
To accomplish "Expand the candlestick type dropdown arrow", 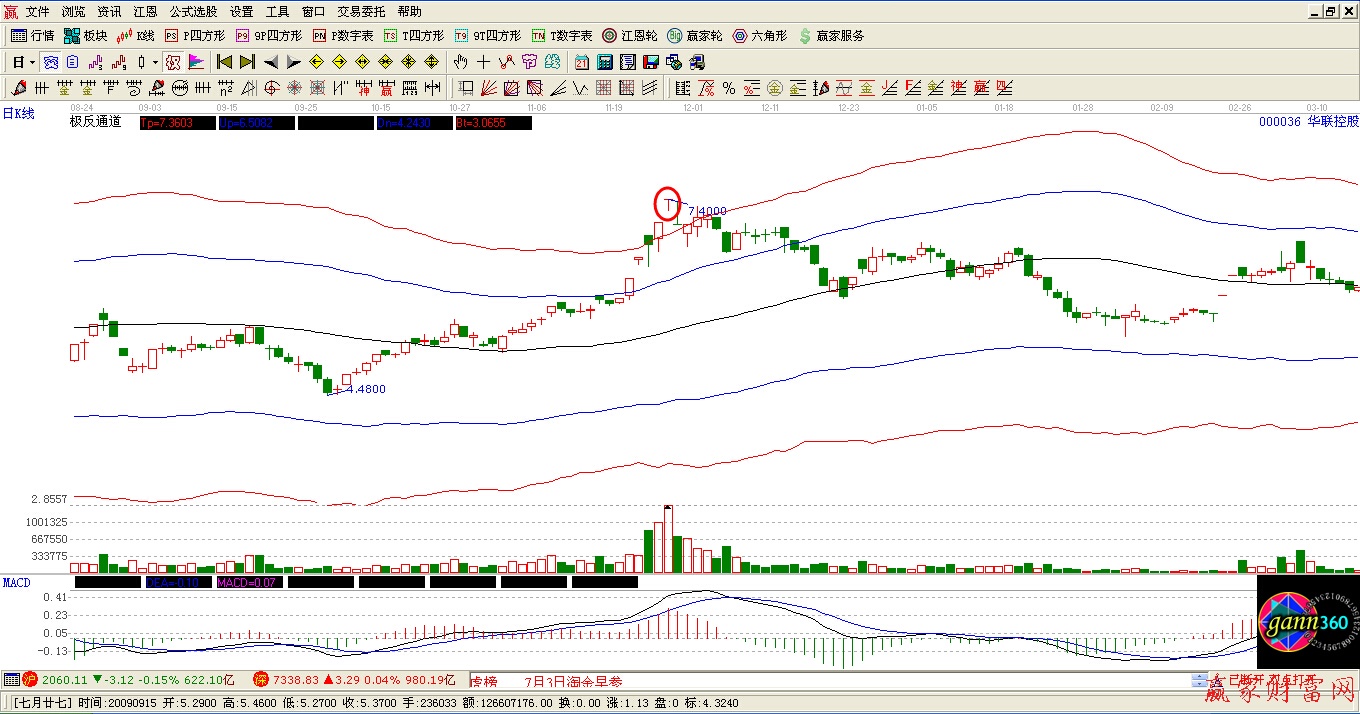I will point(155,62).
